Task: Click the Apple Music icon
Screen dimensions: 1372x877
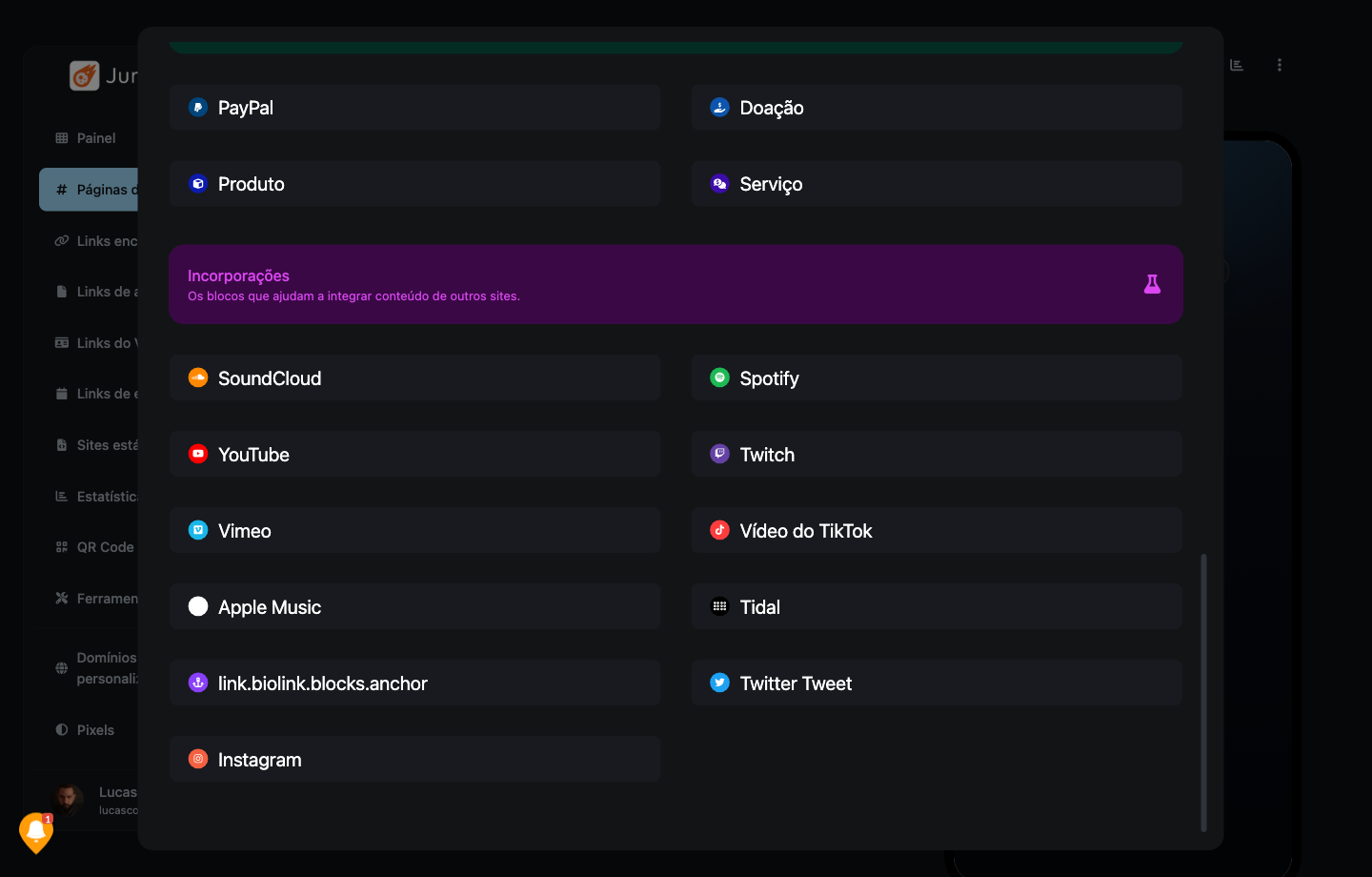Action: [x=198, y=607]
